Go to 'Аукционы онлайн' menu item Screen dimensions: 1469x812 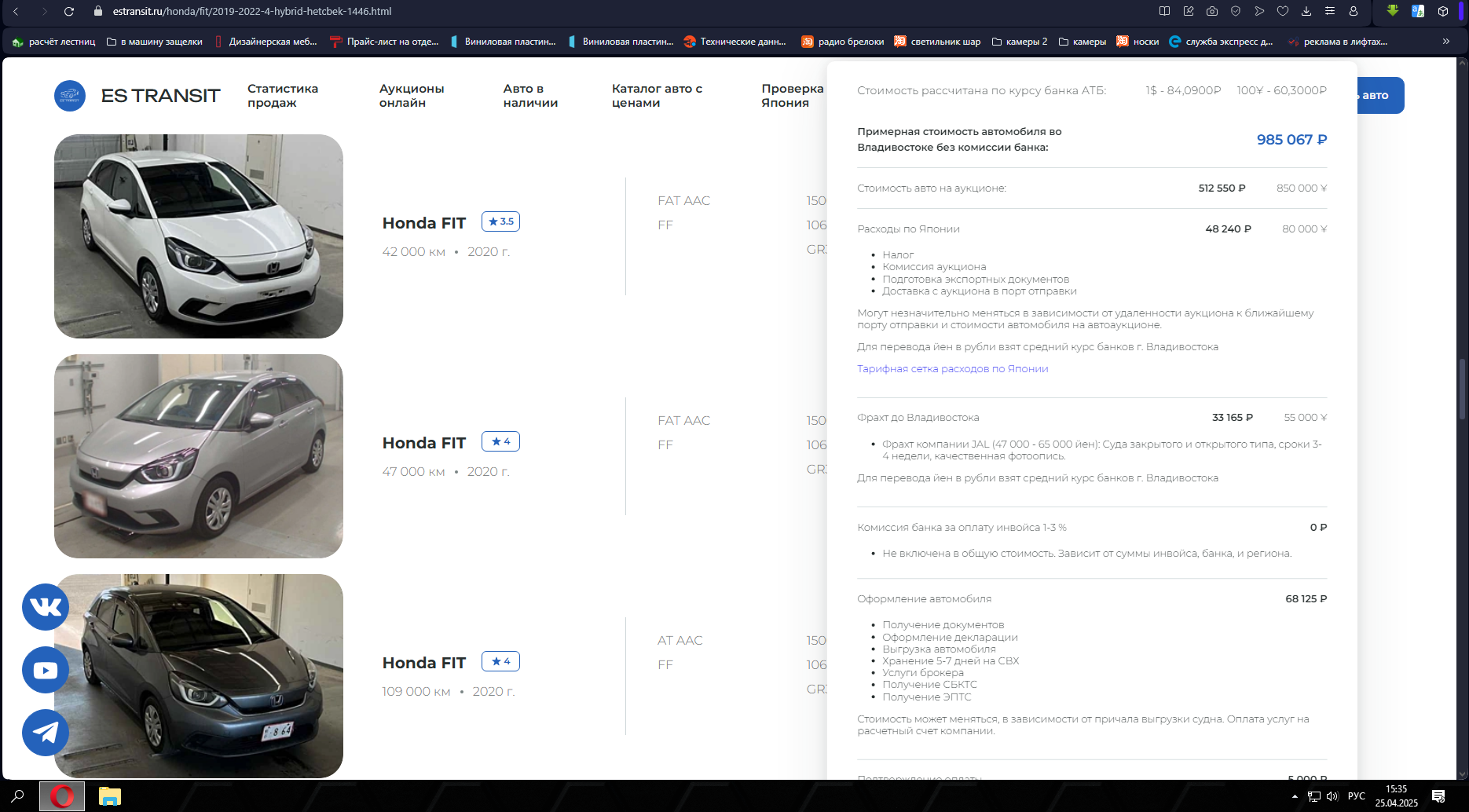tap(412, 96)
